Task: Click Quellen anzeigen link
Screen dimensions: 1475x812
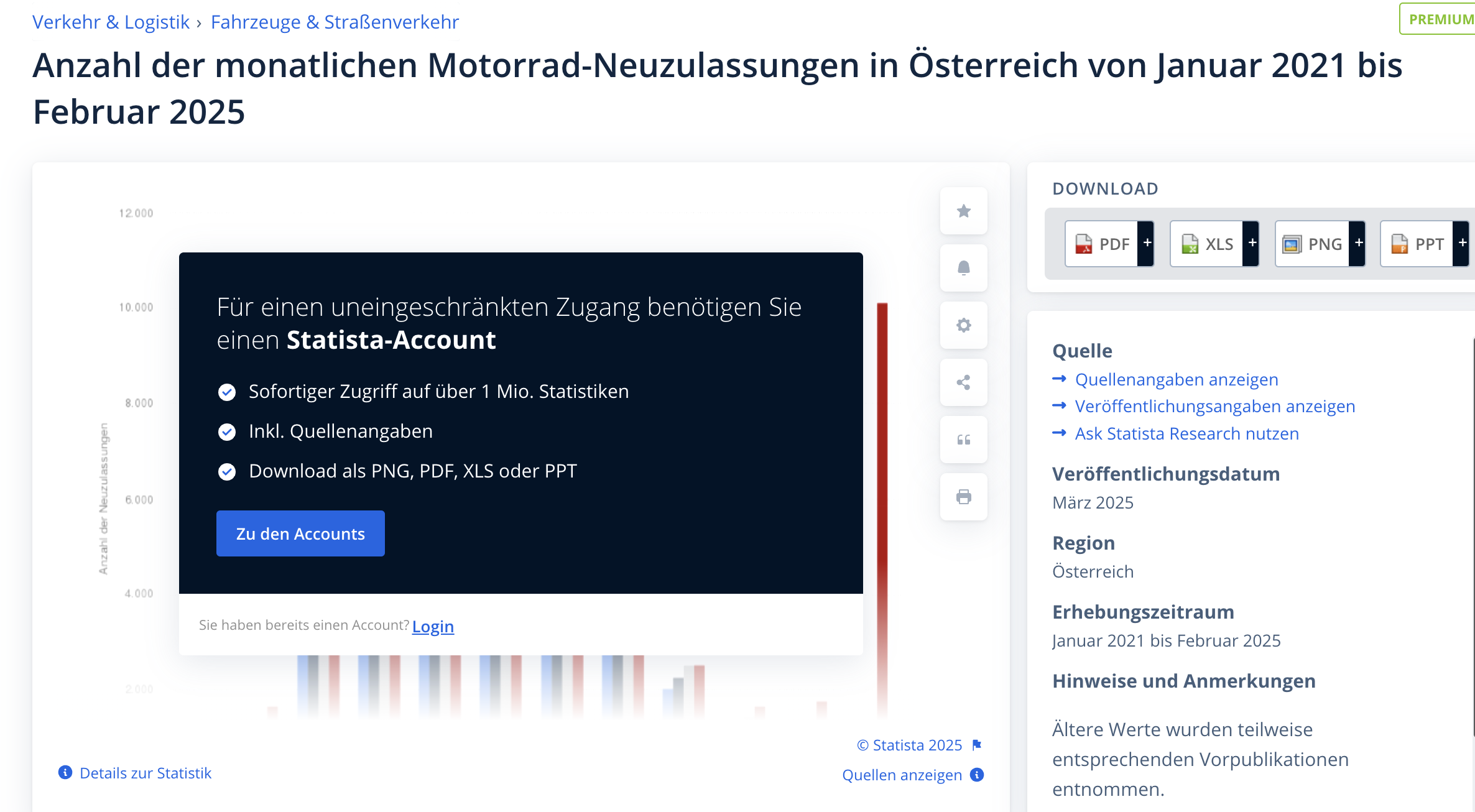Action: (x=902, y=775)
